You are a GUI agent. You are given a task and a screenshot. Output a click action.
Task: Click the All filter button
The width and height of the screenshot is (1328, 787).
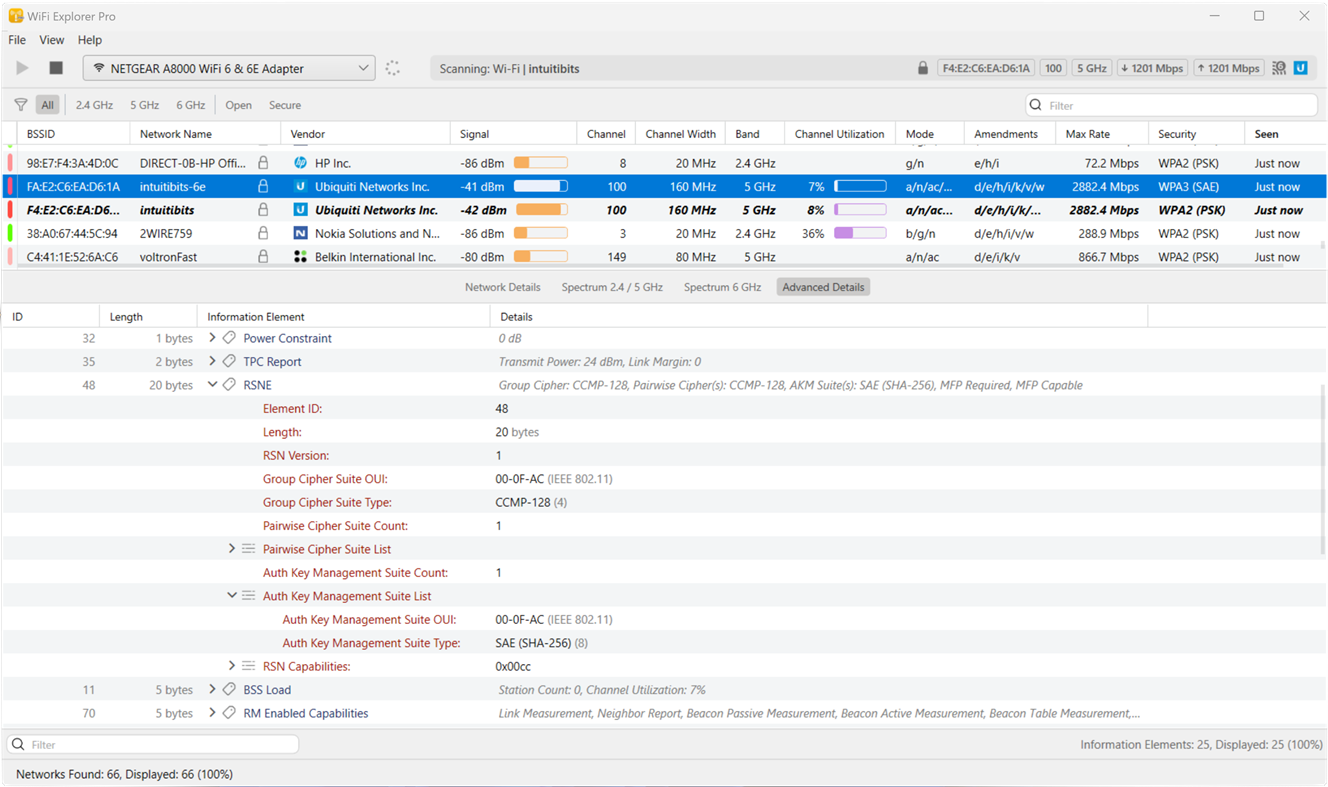pyautogui.click(x=47, y=104)
